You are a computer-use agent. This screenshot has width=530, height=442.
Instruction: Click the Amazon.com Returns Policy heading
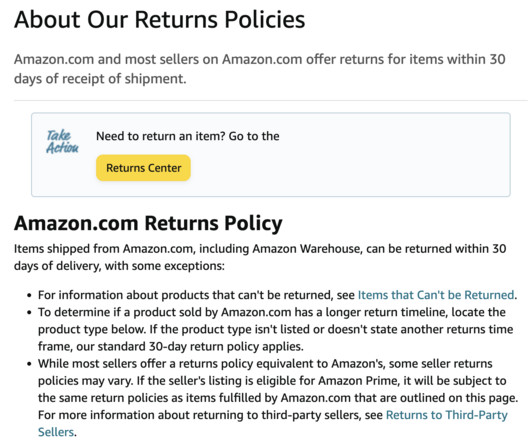[x=148, y=224]
